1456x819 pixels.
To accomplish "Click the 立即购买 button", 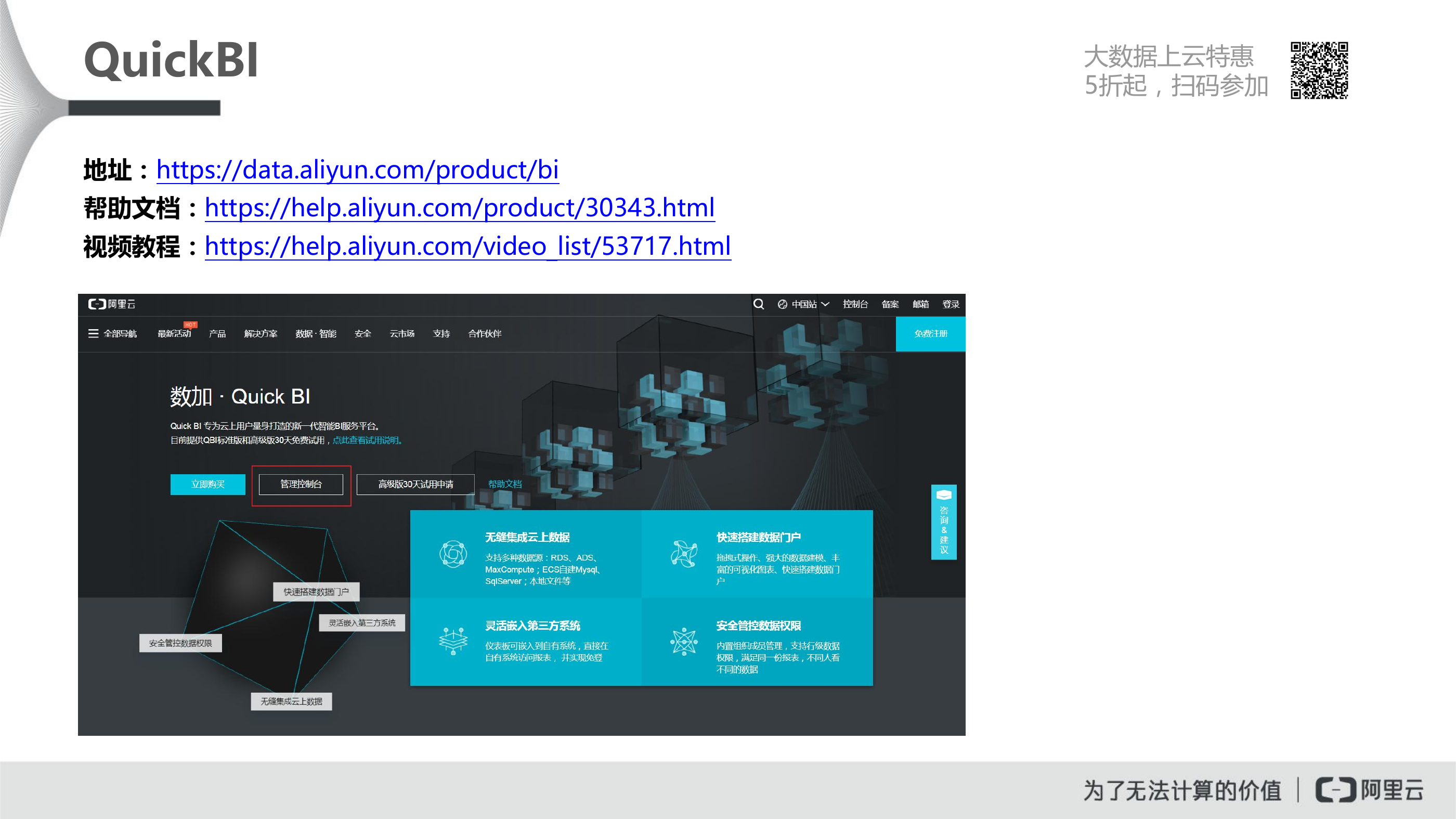I will coord(207,485).
